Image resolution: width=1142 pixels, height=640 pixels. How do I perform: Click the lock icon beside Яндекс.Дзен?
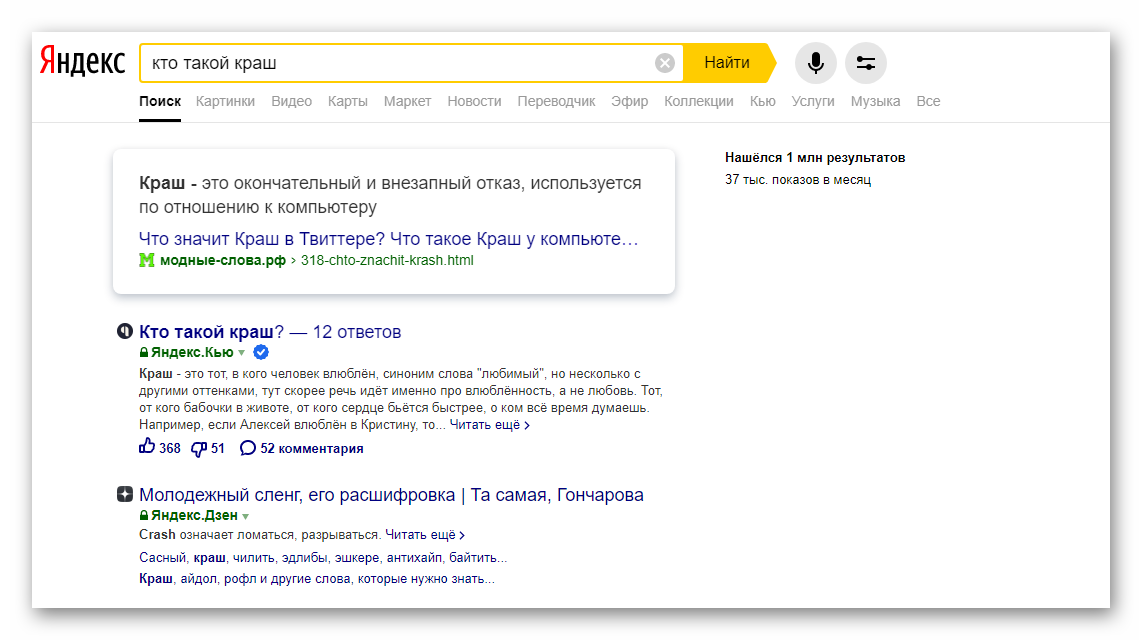(144, 515)
